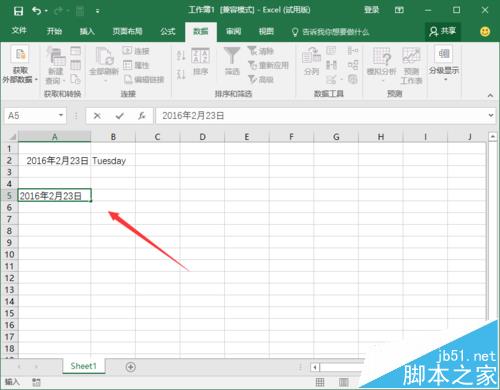Click vertical scrollbar up arrow

click(493, 136)
